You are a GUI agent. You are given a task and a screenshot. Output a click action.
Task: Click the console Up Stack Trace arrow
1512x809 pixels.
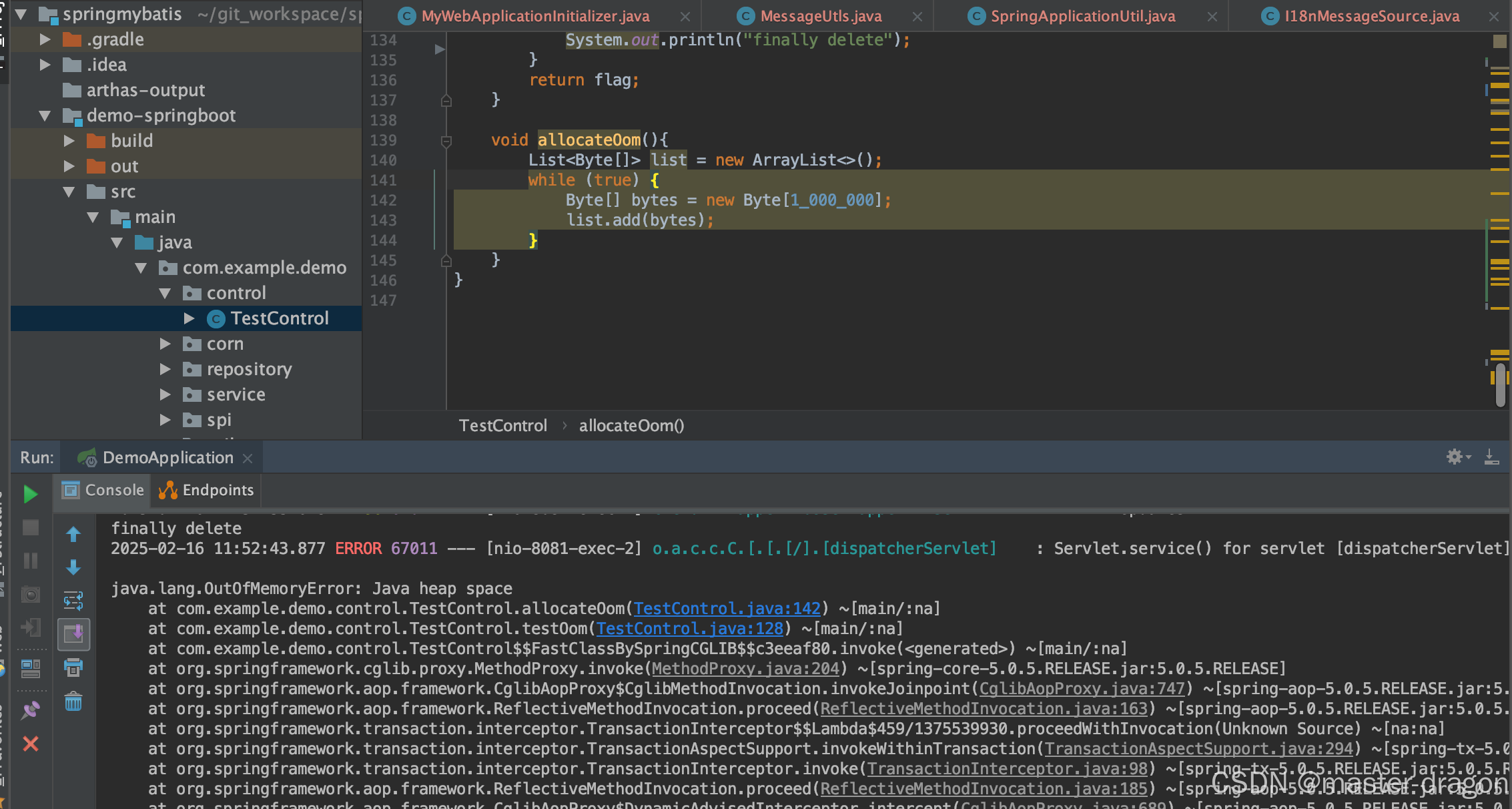click(x=73, y=534)
